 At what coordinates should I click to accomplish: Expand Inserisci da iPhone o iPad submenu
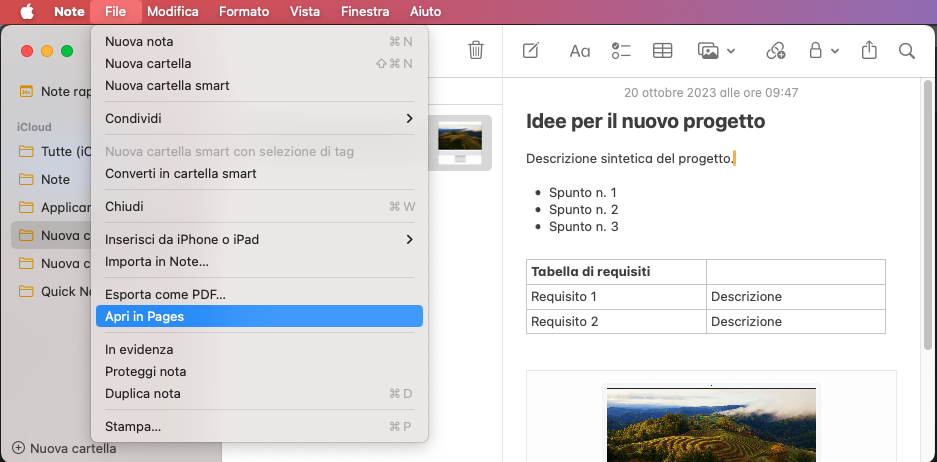[x=259, y=239]
